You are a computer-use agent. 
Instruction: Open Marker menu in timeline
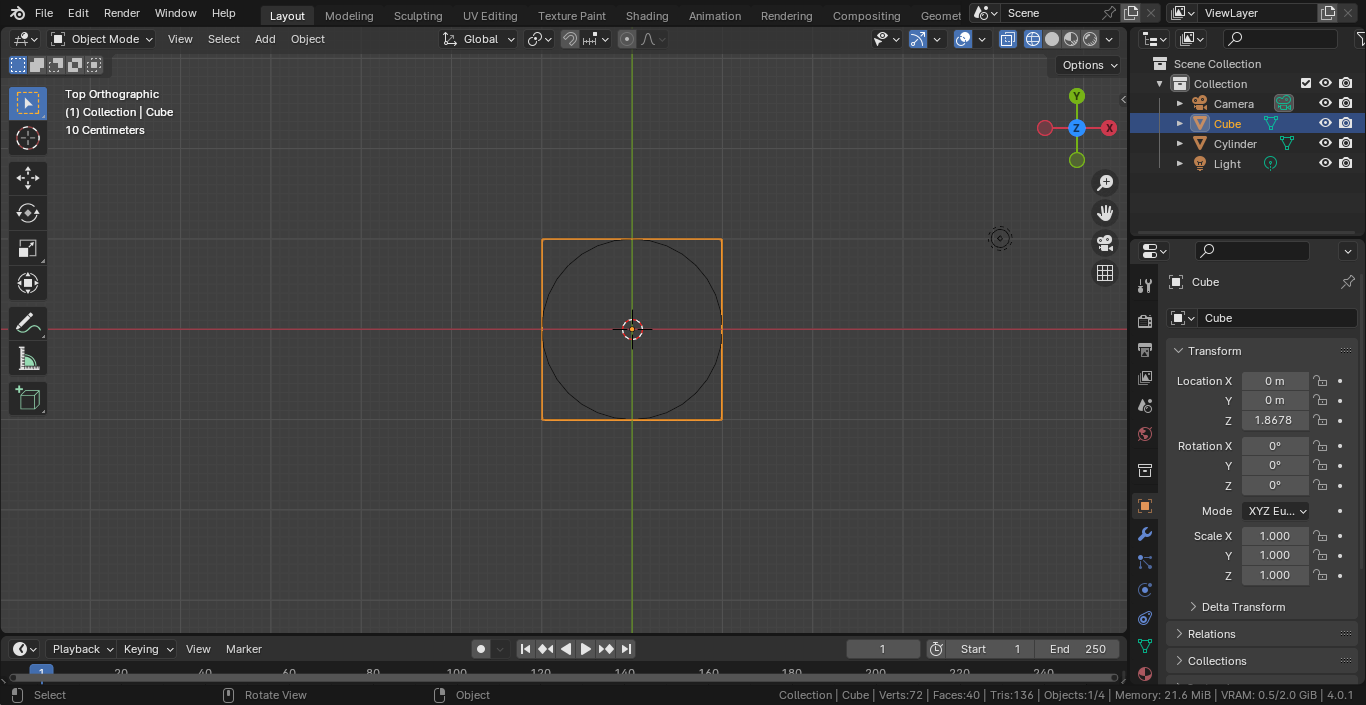pyautogui.click(x=244, y=649)
